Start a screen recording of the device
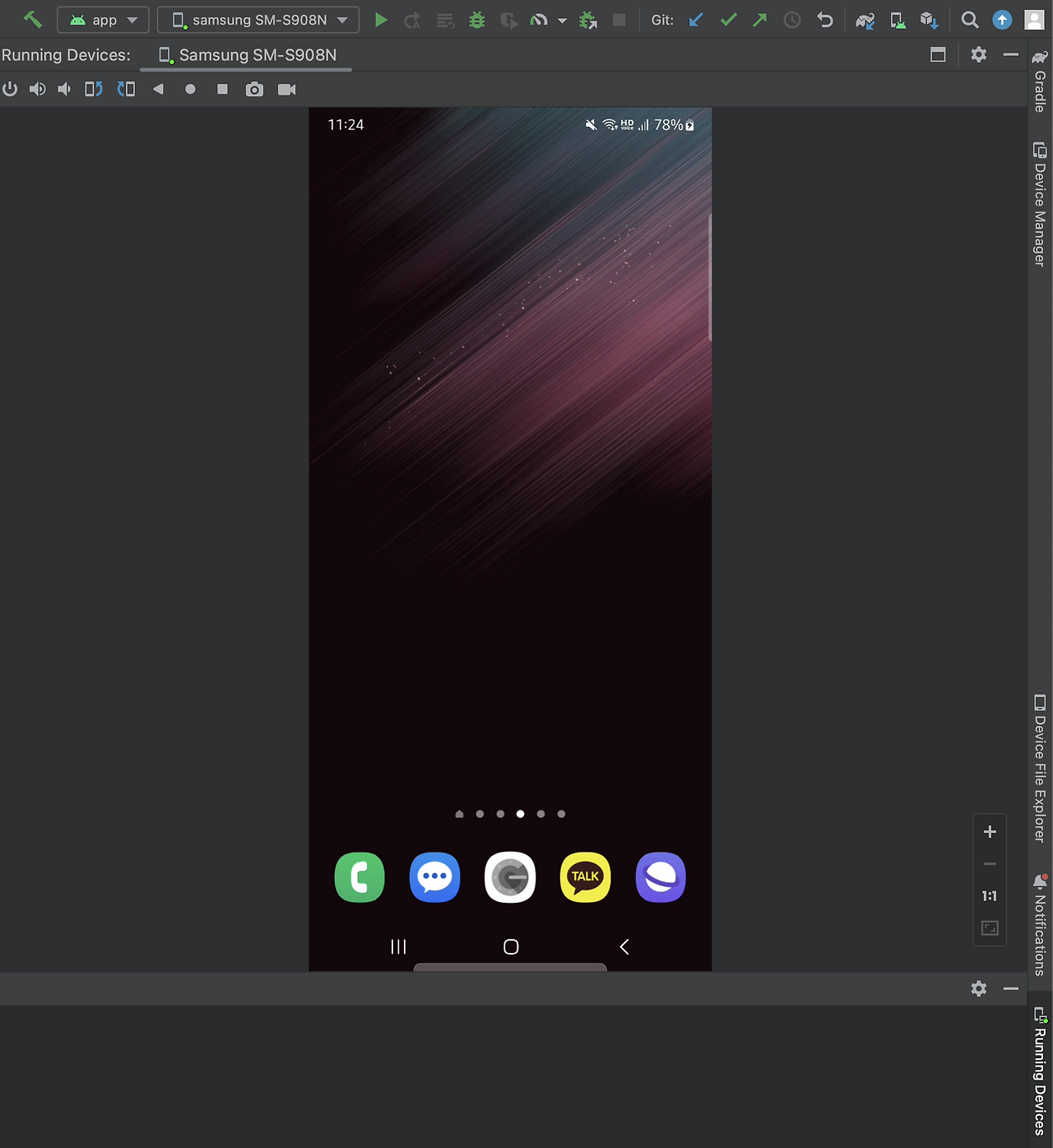1053x1148 pixels. click(x=286, y=89)
